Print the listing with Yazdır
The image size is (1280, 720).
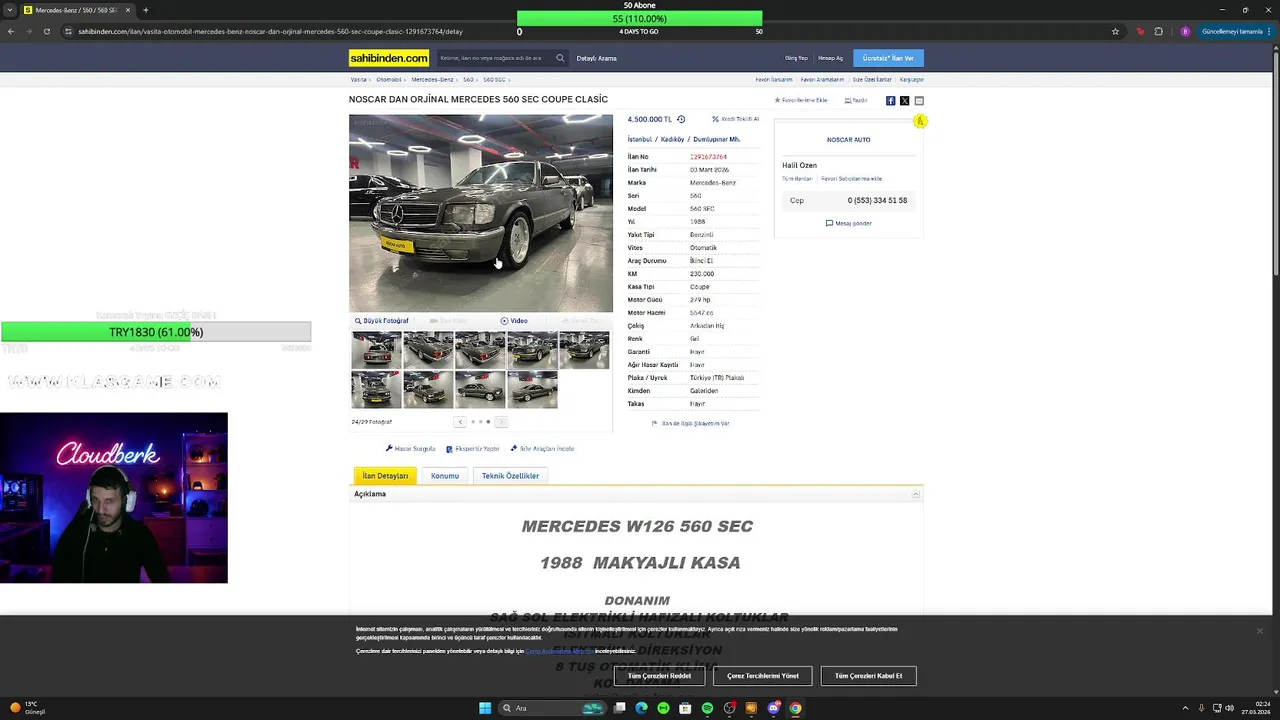pyautogui.click(x=855, y=100)
